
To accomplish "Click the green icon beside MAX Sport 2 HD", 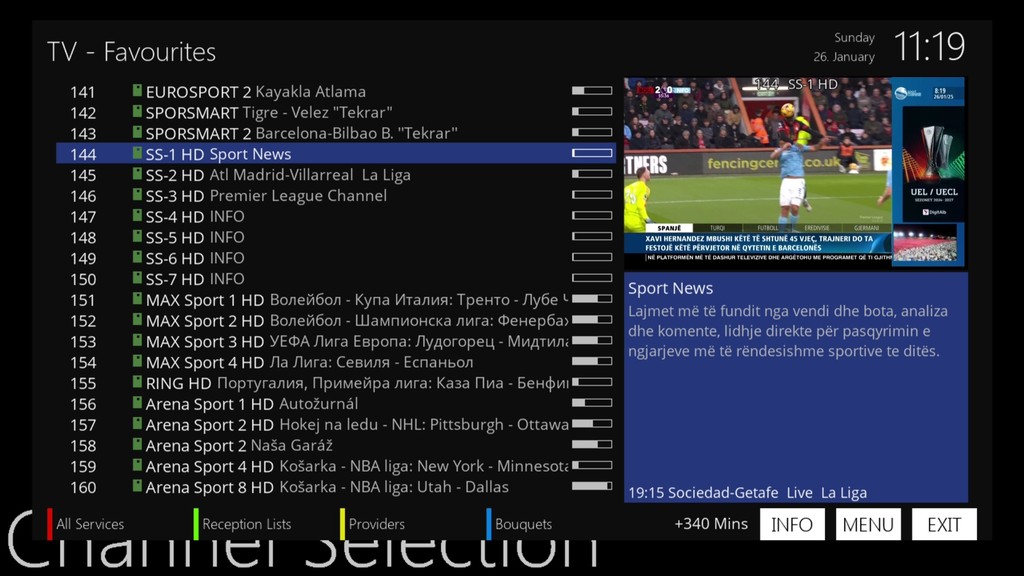I will pos(137,320).
